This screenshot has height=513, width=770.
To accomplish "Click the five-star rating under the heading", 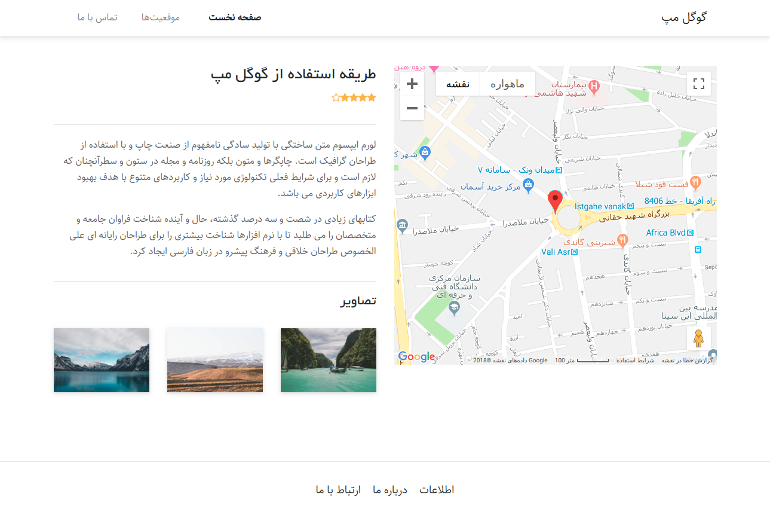I will pos(354,98).
